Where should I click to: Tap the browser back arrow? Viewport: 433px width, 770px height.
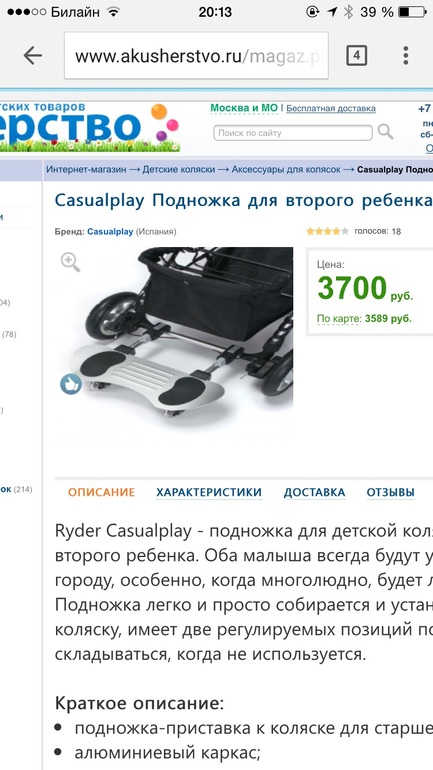(x=32, y=55)
